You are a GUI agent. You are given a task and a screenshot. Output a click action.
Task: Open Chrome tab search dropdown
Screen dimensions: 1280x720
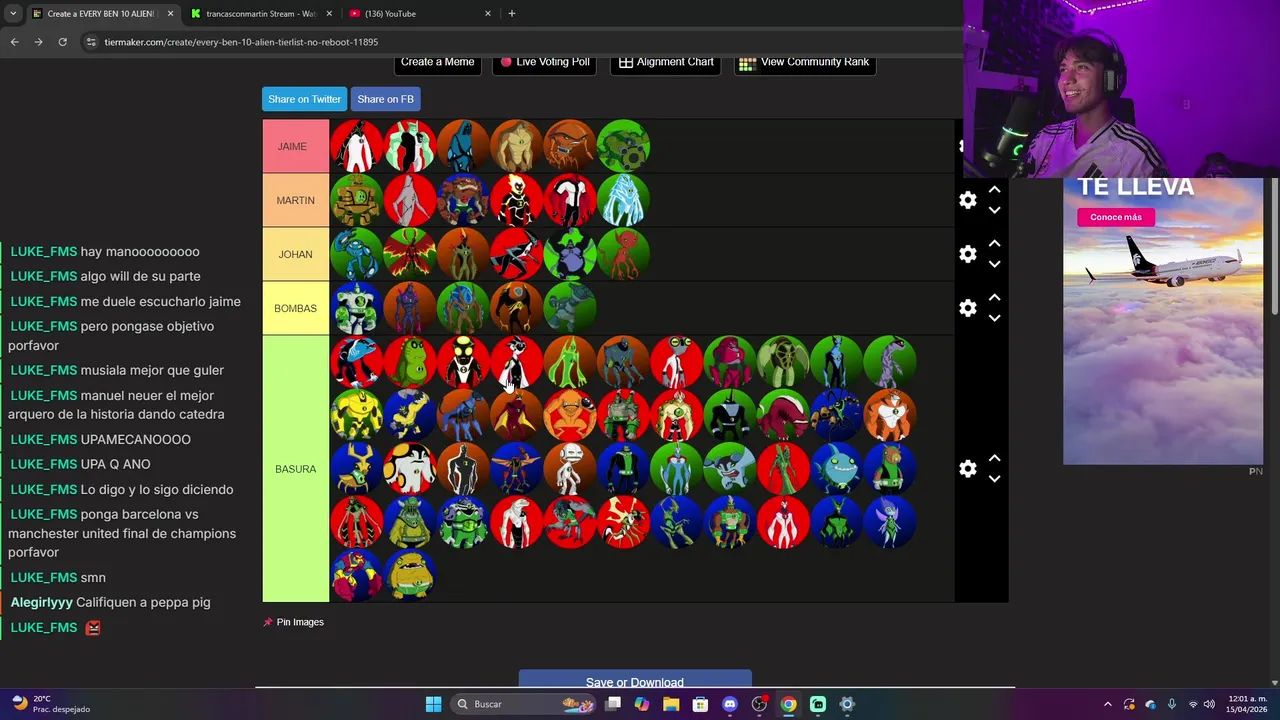[13, 13]
